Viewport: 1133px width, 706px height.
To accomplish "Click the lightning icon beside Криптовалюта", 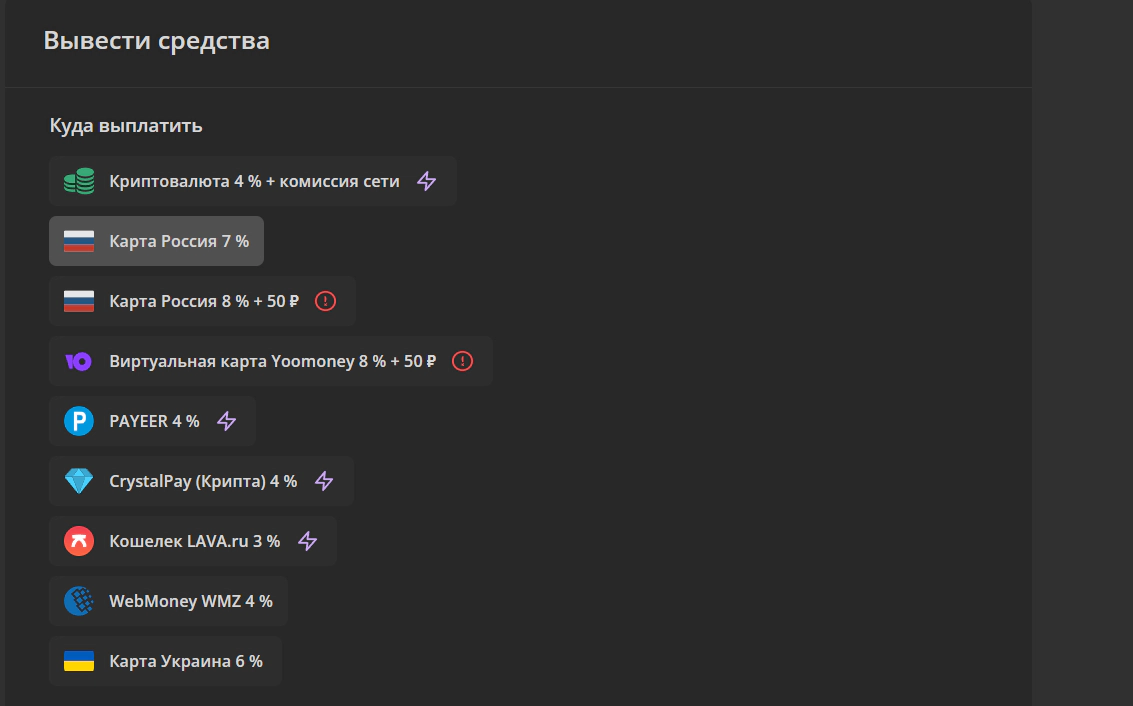I will [x=427, y=181].
